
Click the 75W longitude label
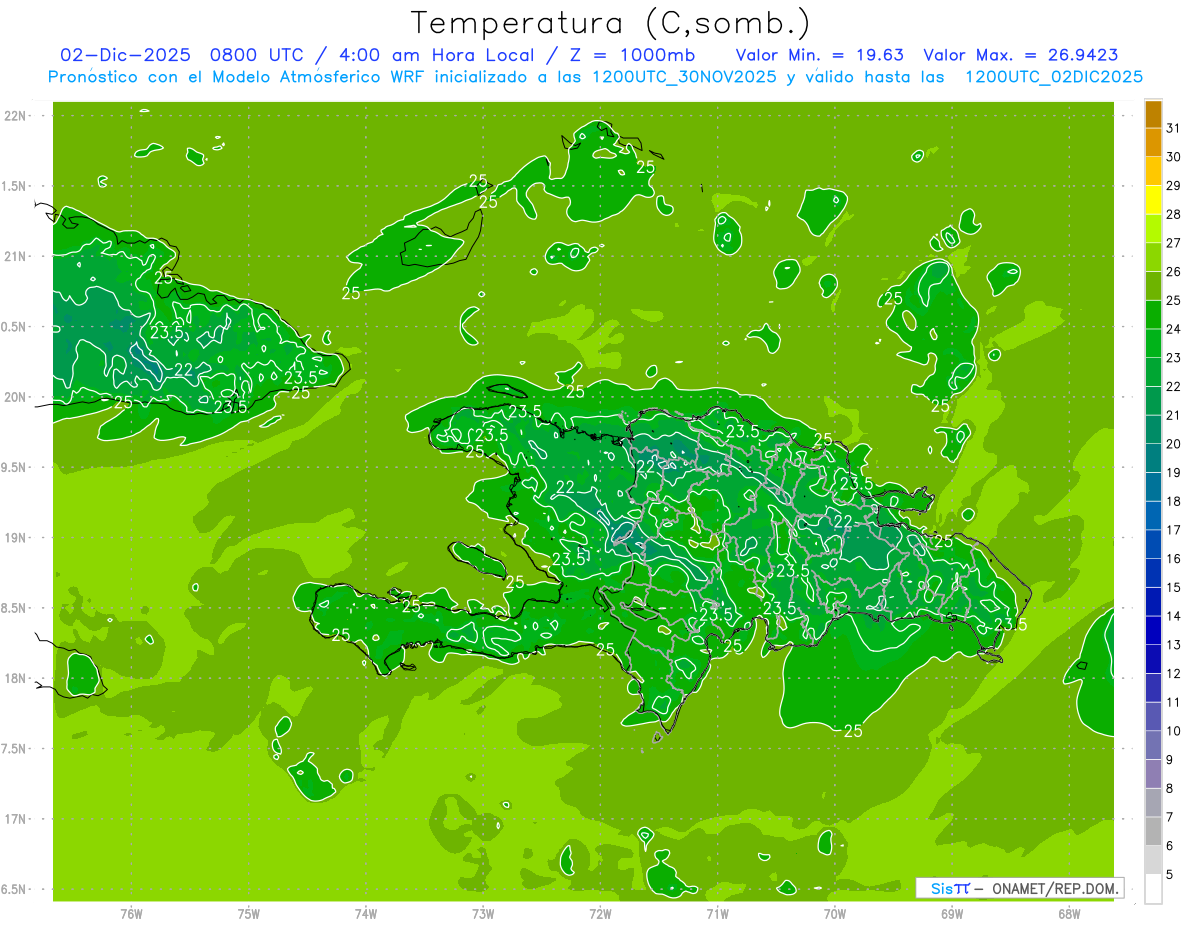point(249,914)
